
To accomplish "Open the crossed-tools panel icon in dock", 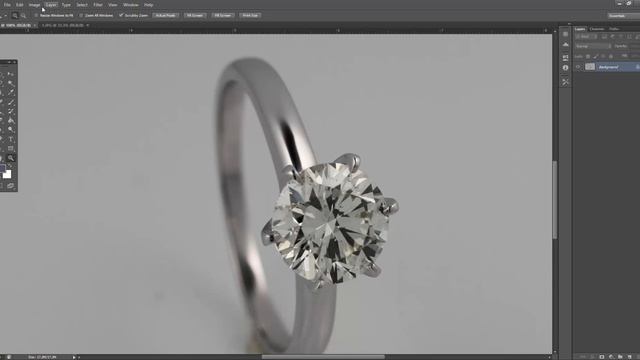I will pyautogui.click(x=565, y=82).
